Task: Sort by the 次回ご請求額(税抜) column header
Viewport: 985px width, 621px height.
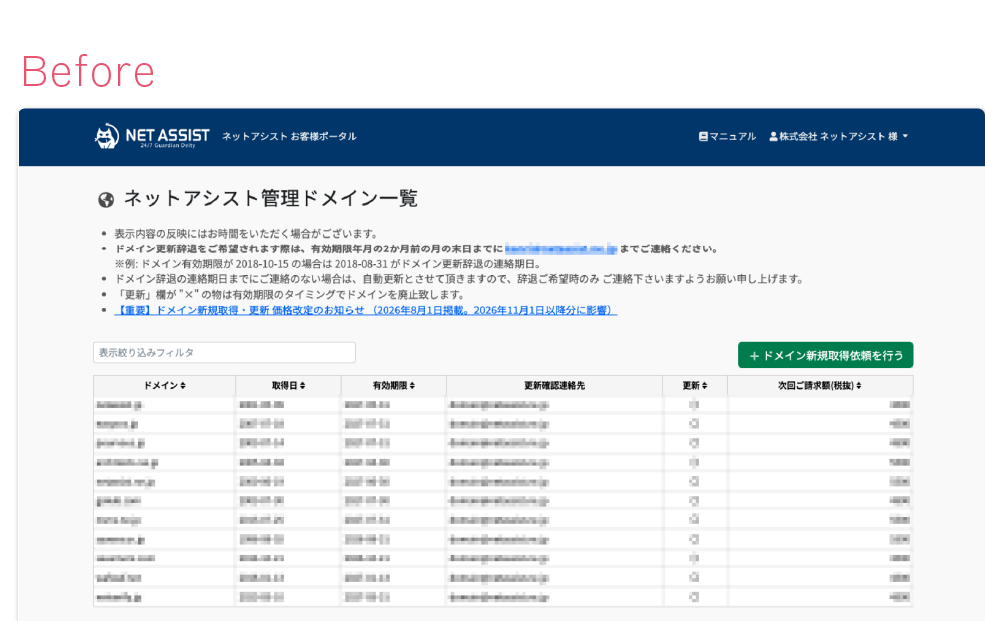Action: click(820, 386)
